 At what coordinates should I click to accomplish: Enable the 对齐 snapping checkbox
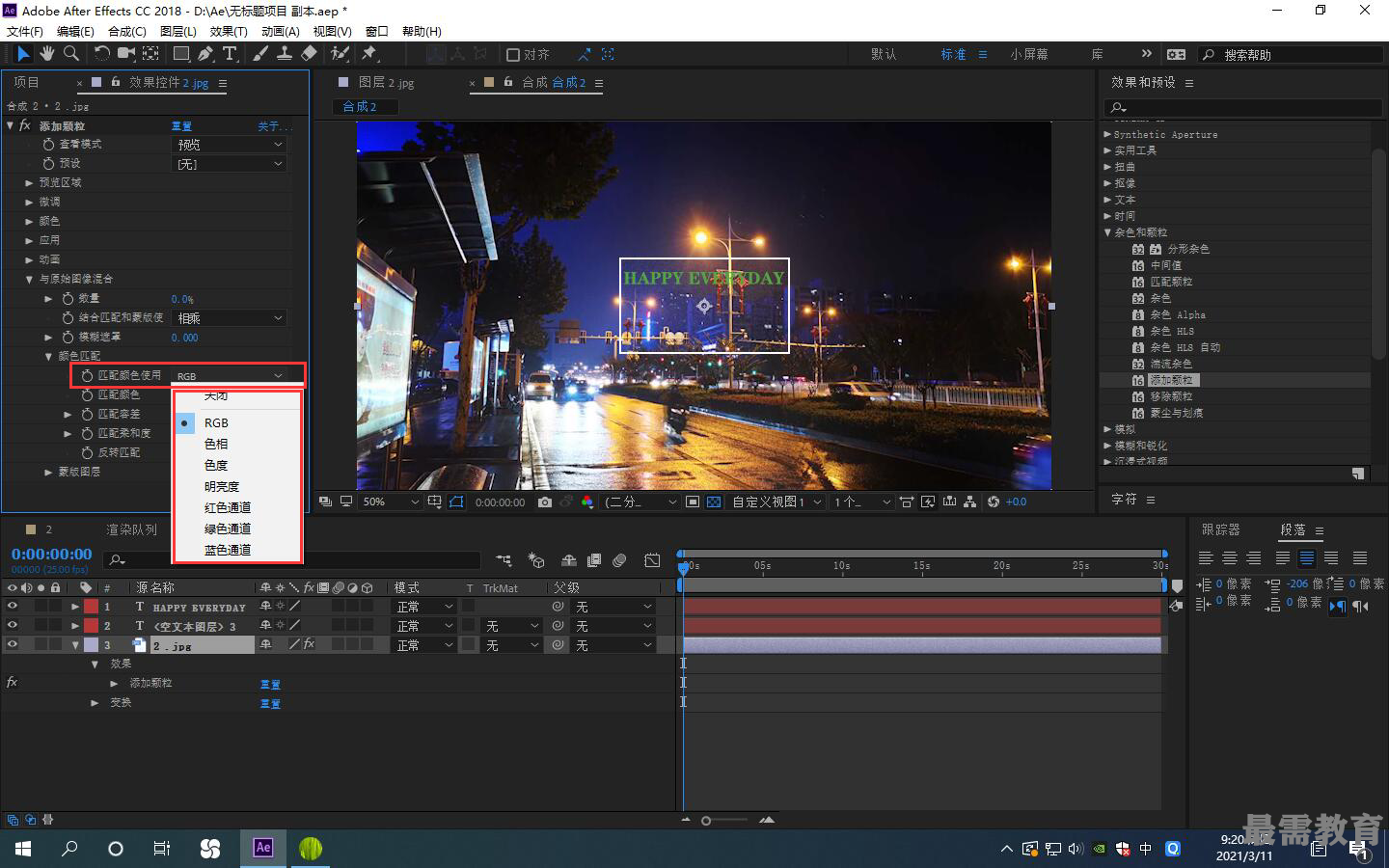tap(513, 55)
